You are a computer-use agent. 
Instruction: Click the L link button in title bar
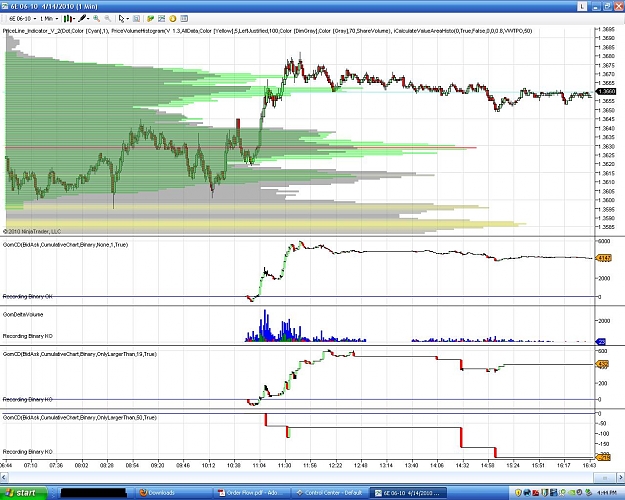[x=582, y=6]
